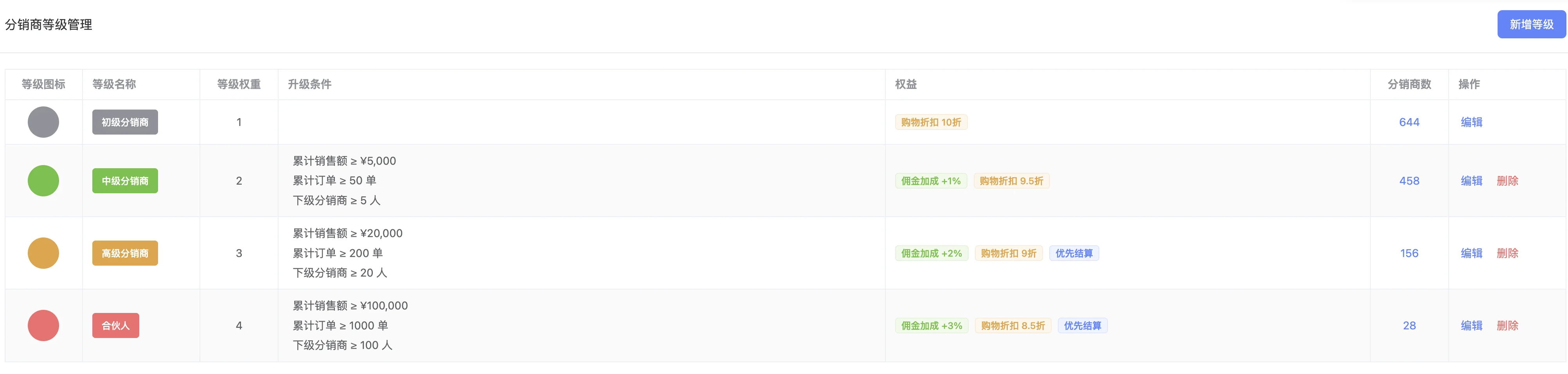
Task: Open 编辑 for 初级分销商 level
Action: [x=1471, y=122]
